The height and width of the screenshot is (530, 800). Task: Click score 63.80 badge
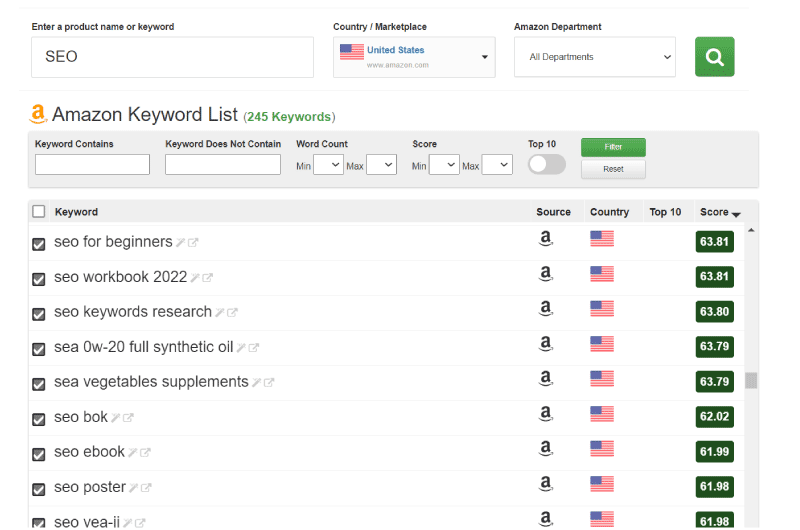point(714,311)
